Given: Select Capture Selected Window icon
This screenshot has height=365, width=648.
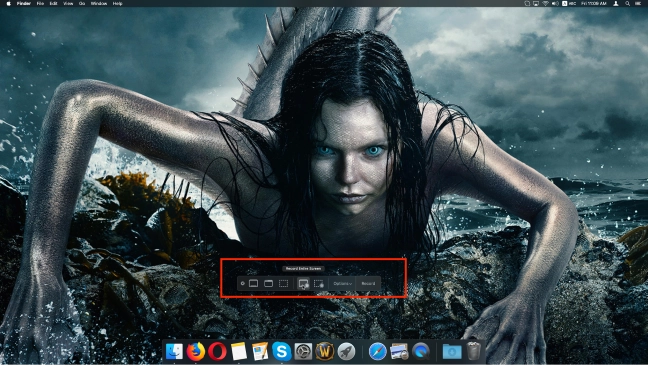Looking at the screenshot, I should point(268,283).
